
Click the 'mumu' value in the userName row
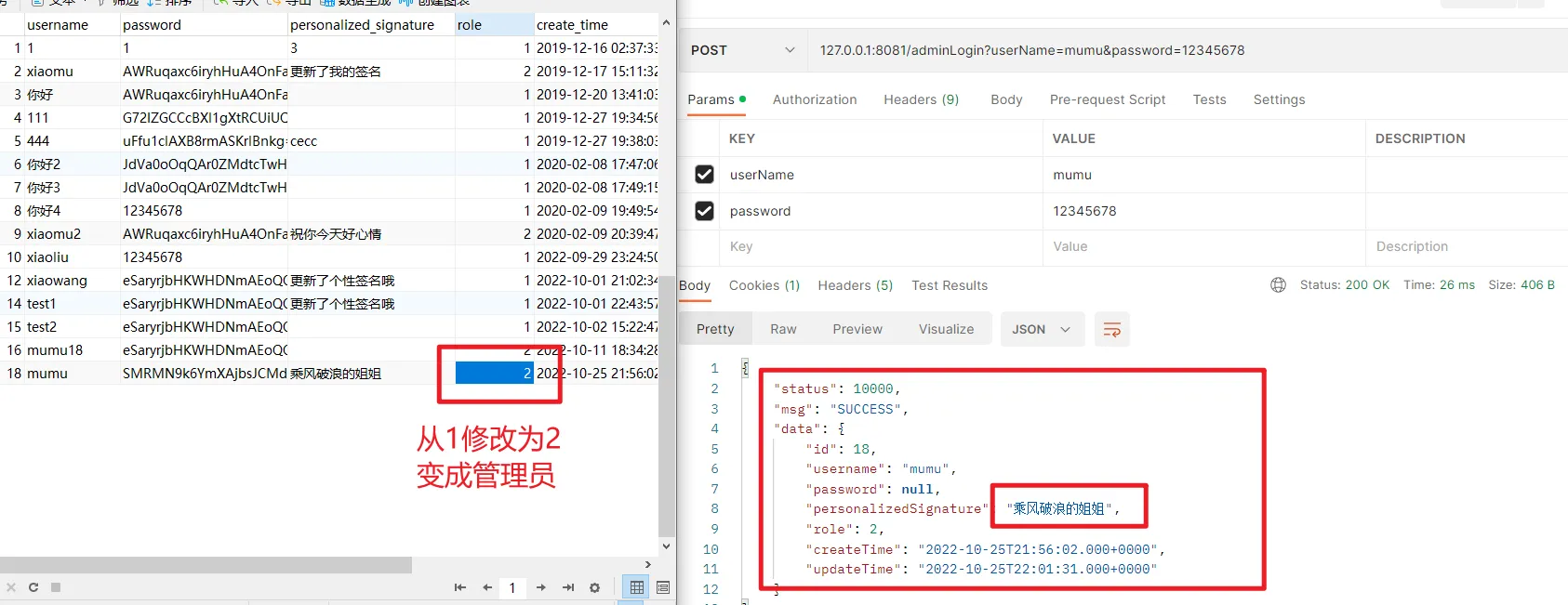1072,175
